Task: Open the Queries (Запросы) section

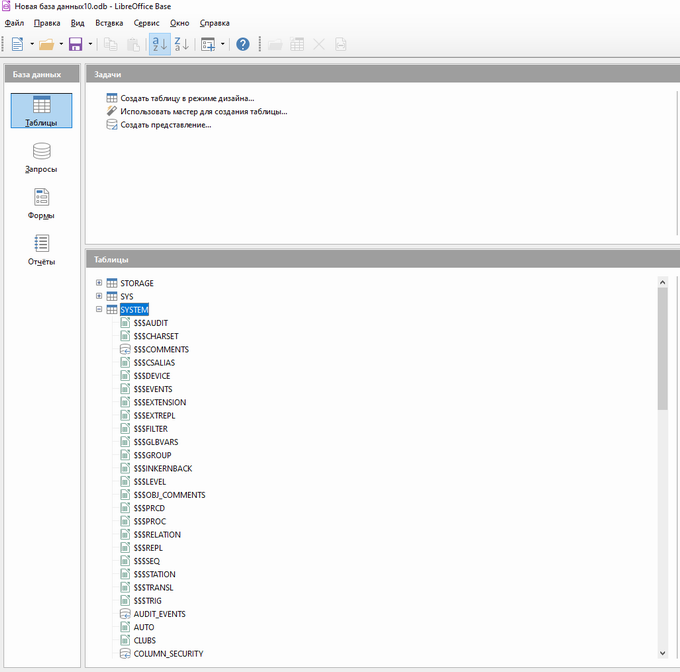Action: (42, 158)
